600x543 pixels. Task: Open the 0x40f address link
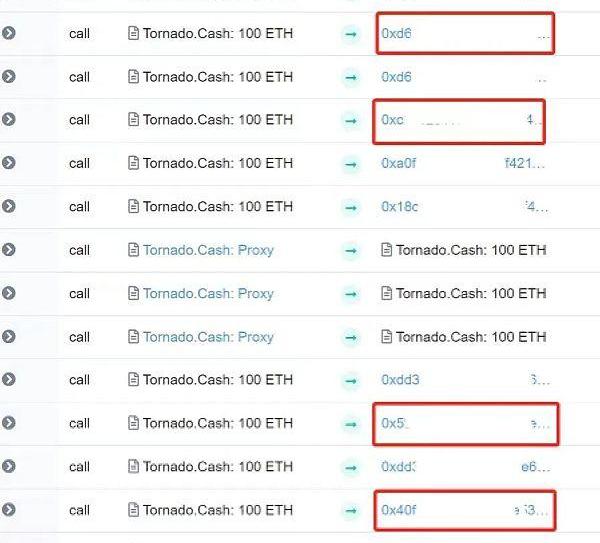tap(465, 510)
